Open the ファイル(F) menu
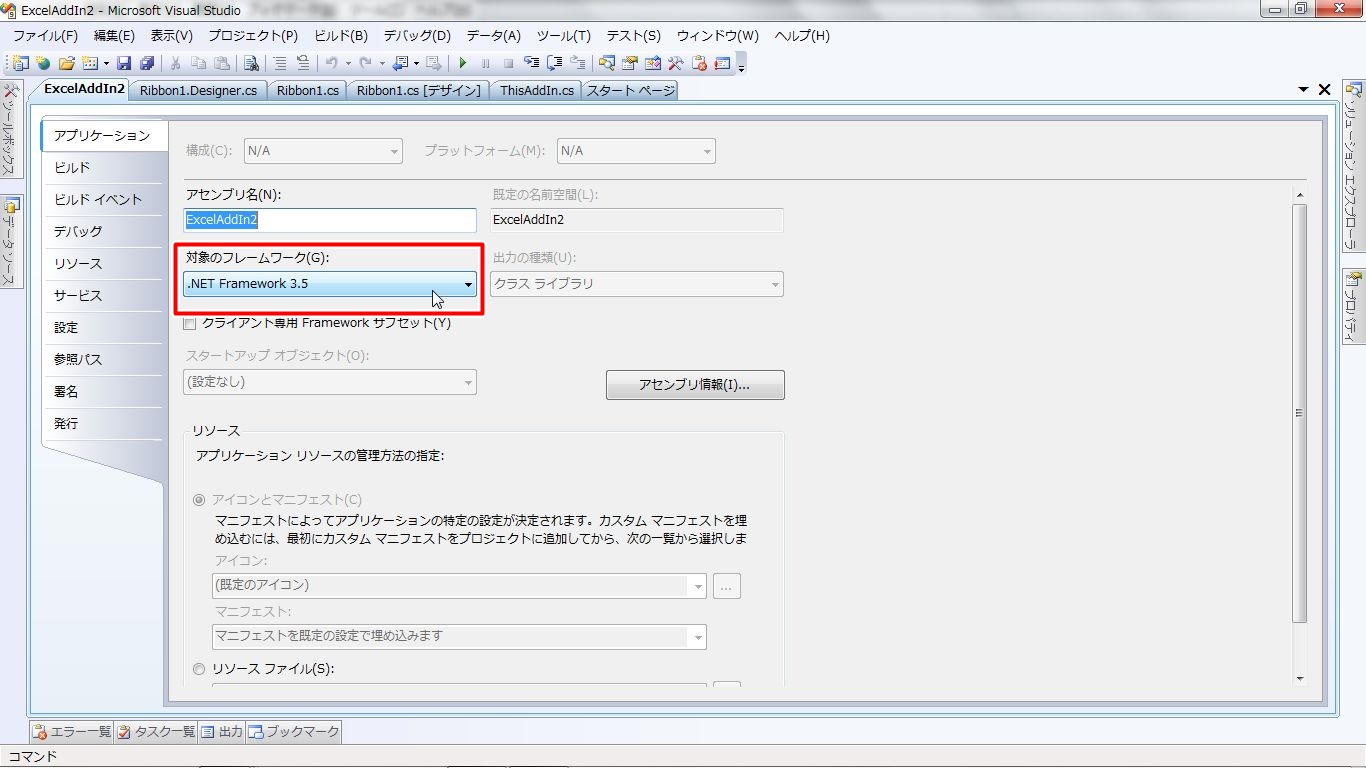This screenshot has height=768, width=1366. click(45, 36)
